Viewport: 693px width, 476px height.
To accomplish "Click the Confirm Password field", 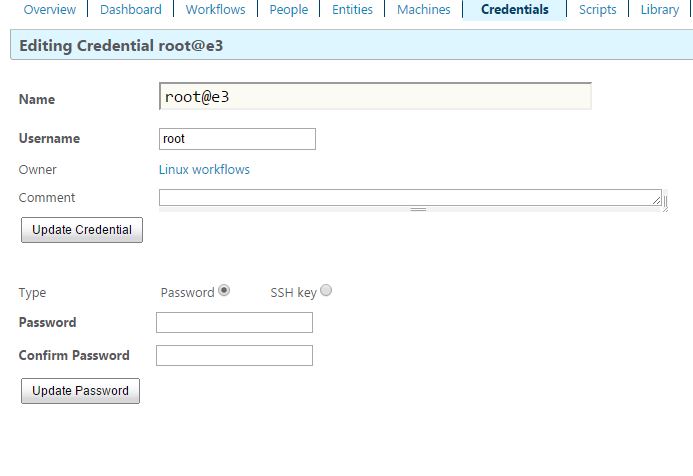I will [234, 355].
